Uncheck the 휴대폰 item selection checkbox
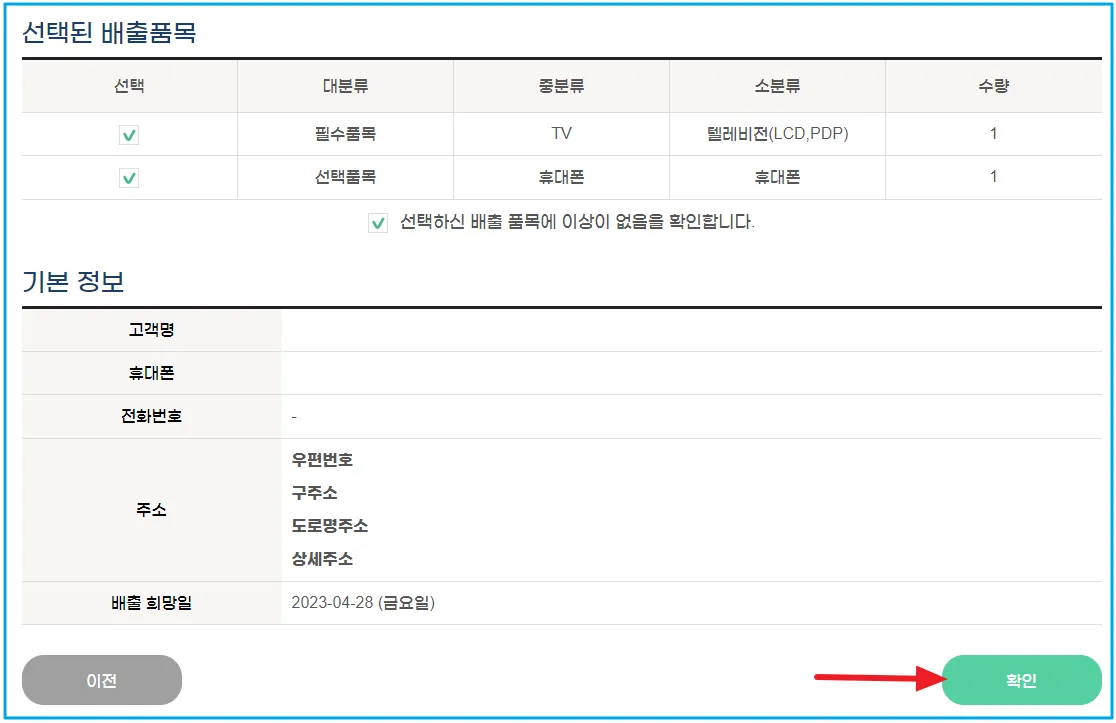1116x723 pixels. coord(128,177)
